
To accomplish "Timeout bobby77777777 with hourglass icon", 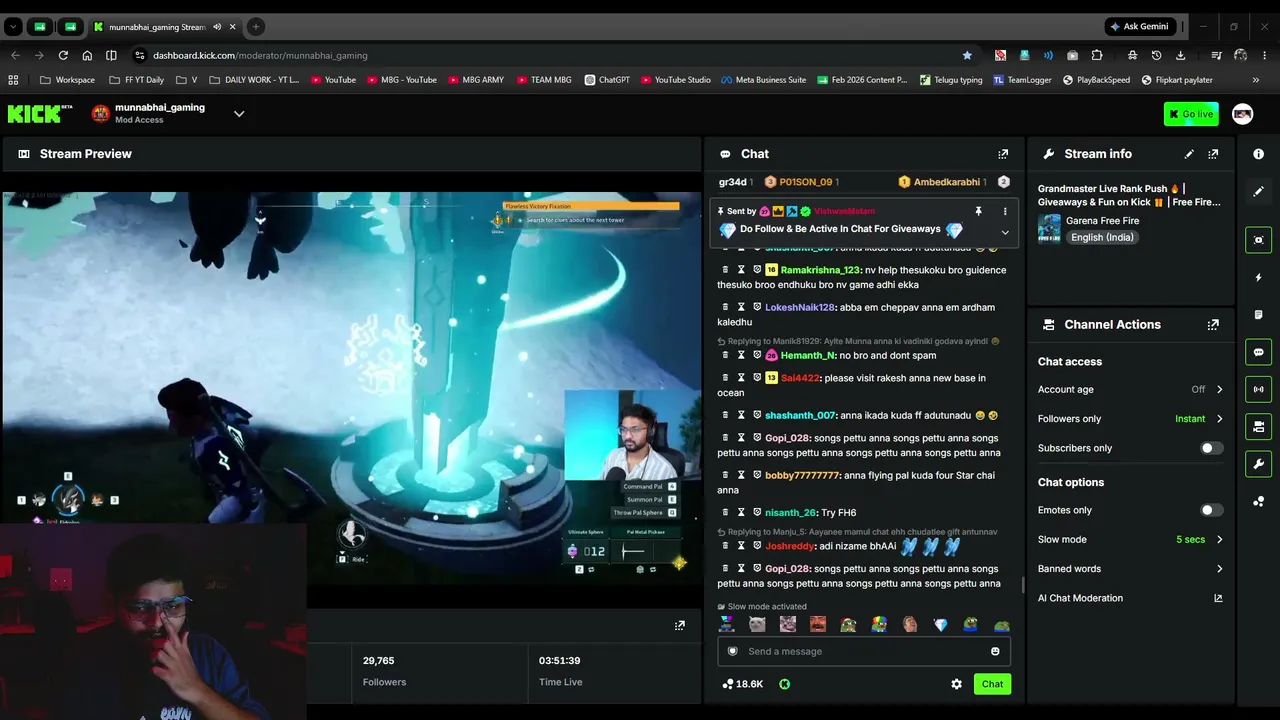I will (x=742, y=475).
